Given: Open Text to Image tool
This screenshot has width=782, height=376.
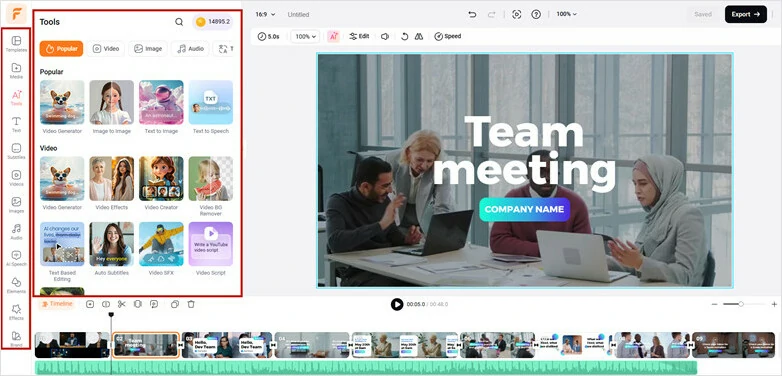Looking at the screenshot, I should [x=161, y=107].
